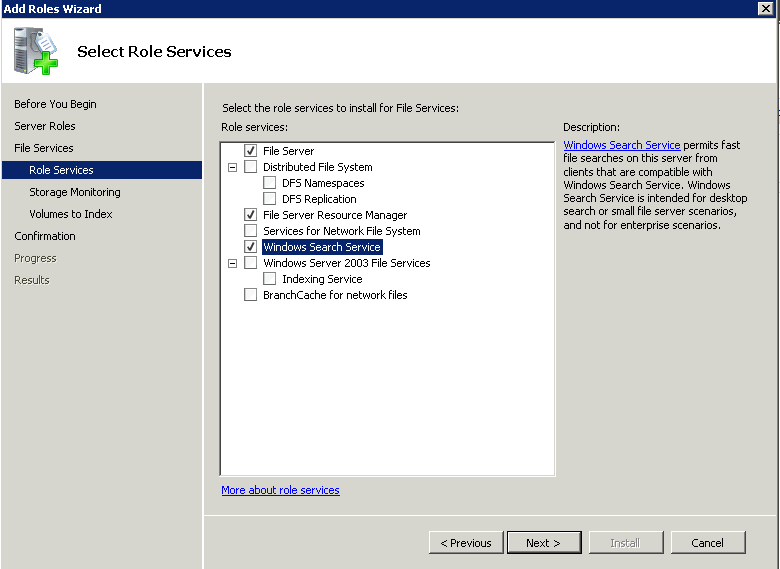Select the DFS Namespaces row

pos(323,183)
